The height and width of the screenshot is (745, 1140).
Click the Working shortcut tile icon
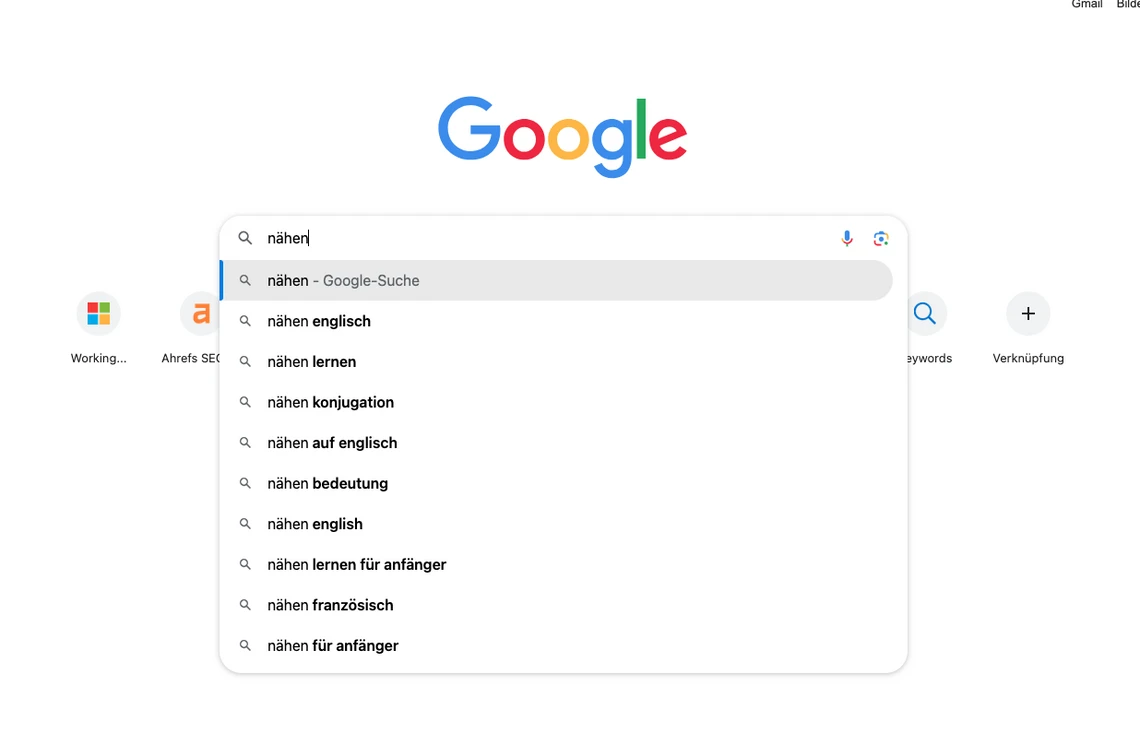98,314
